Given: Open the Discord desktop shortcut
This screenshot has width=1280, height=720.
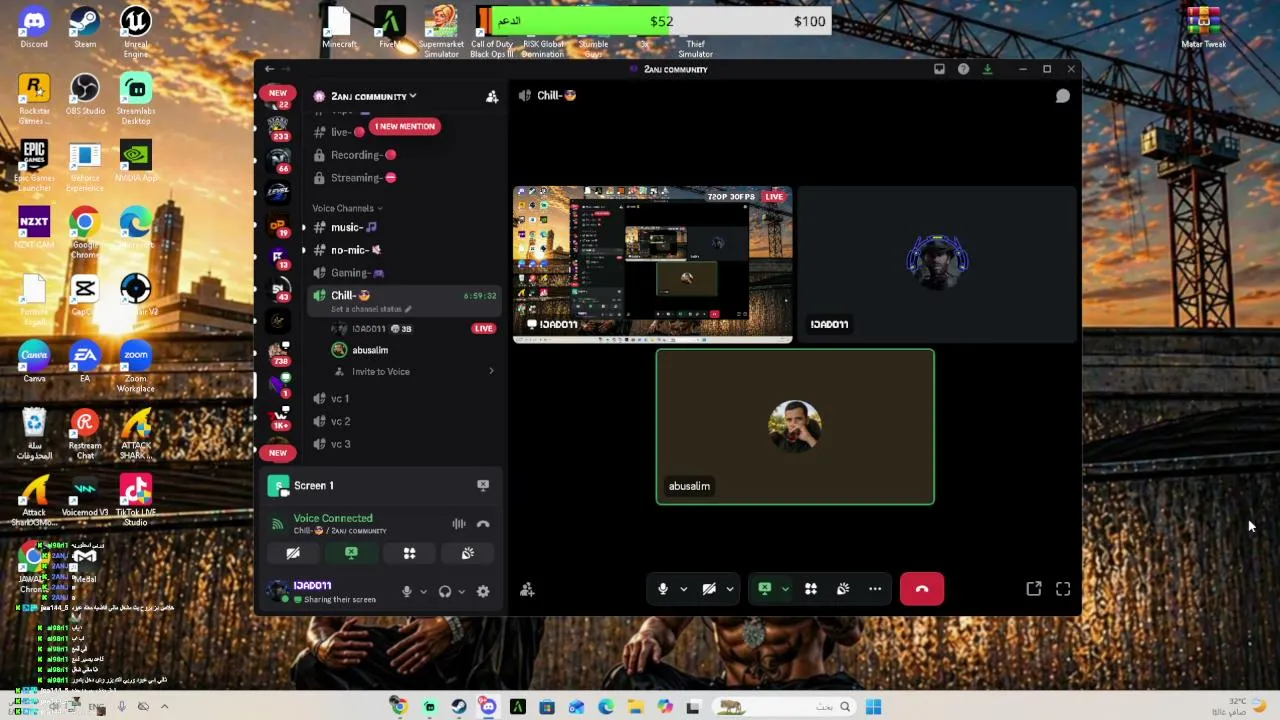Looking at the screenshot, I should 34,27.
